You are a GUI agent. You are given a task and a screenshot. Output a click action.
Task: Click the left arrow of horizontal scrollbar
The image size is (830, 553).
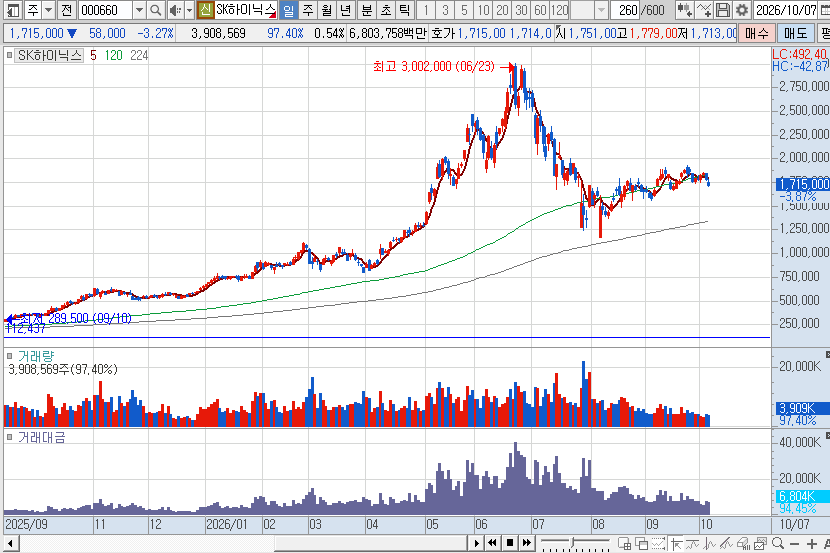10,543
